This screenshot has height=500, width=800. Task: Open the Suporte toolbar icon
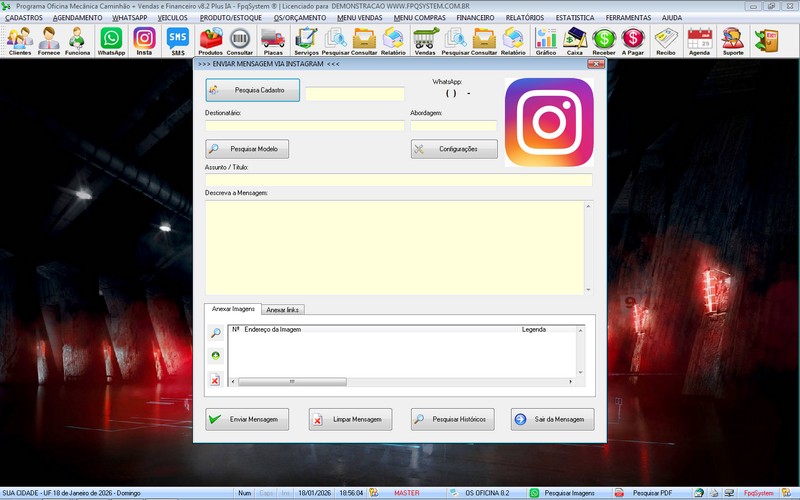coord(733,41)
